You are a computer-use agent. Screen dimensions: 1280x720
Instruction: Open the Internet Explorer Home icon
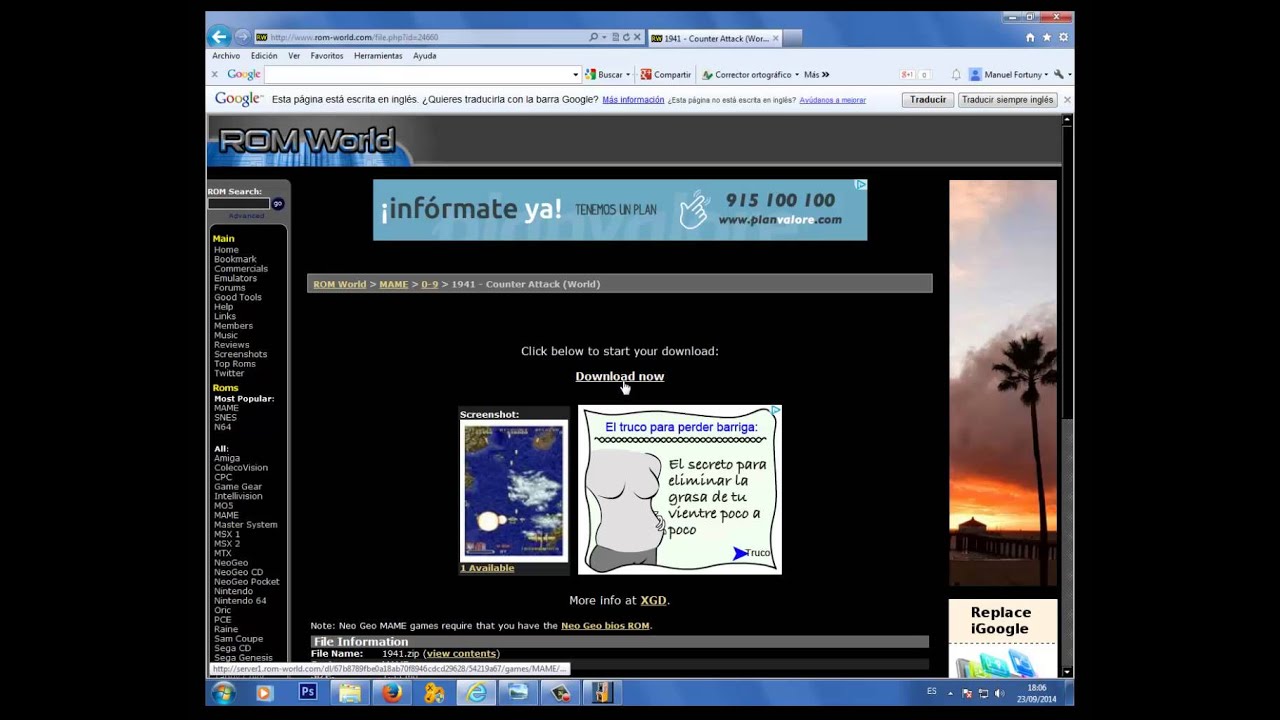point(1030,37)
